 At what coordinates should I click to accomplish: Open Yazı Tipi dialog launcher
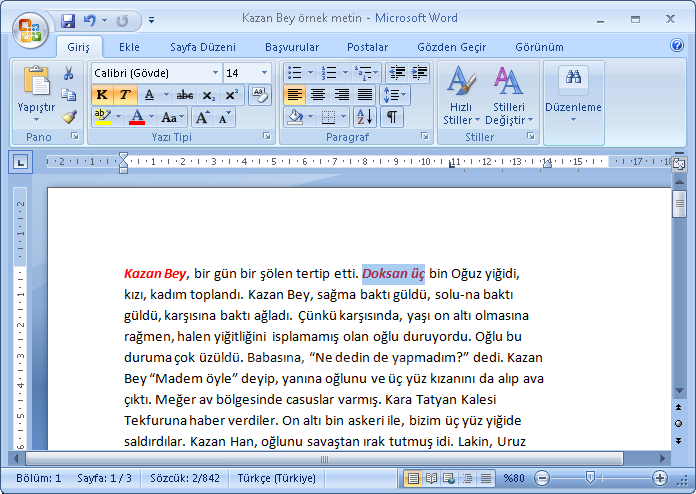(267, 136)
